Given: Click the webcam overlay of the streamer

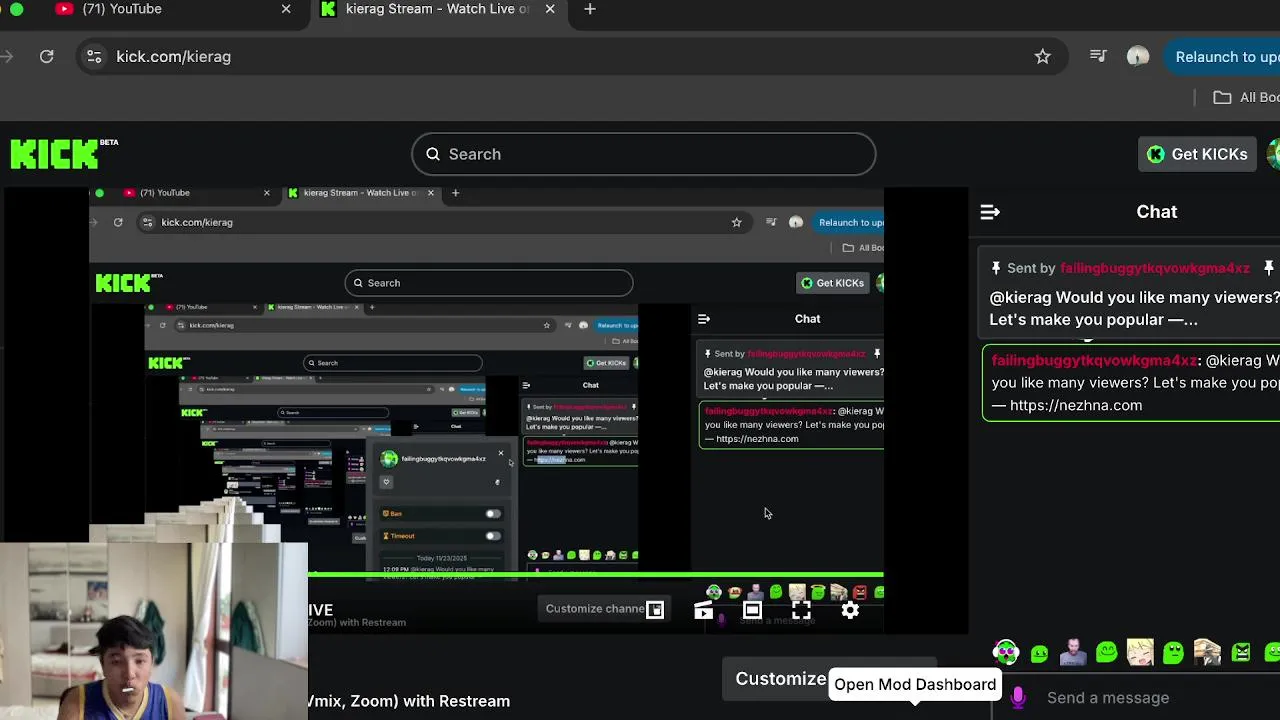Looking at the screenshot, I should coord(154,631).
